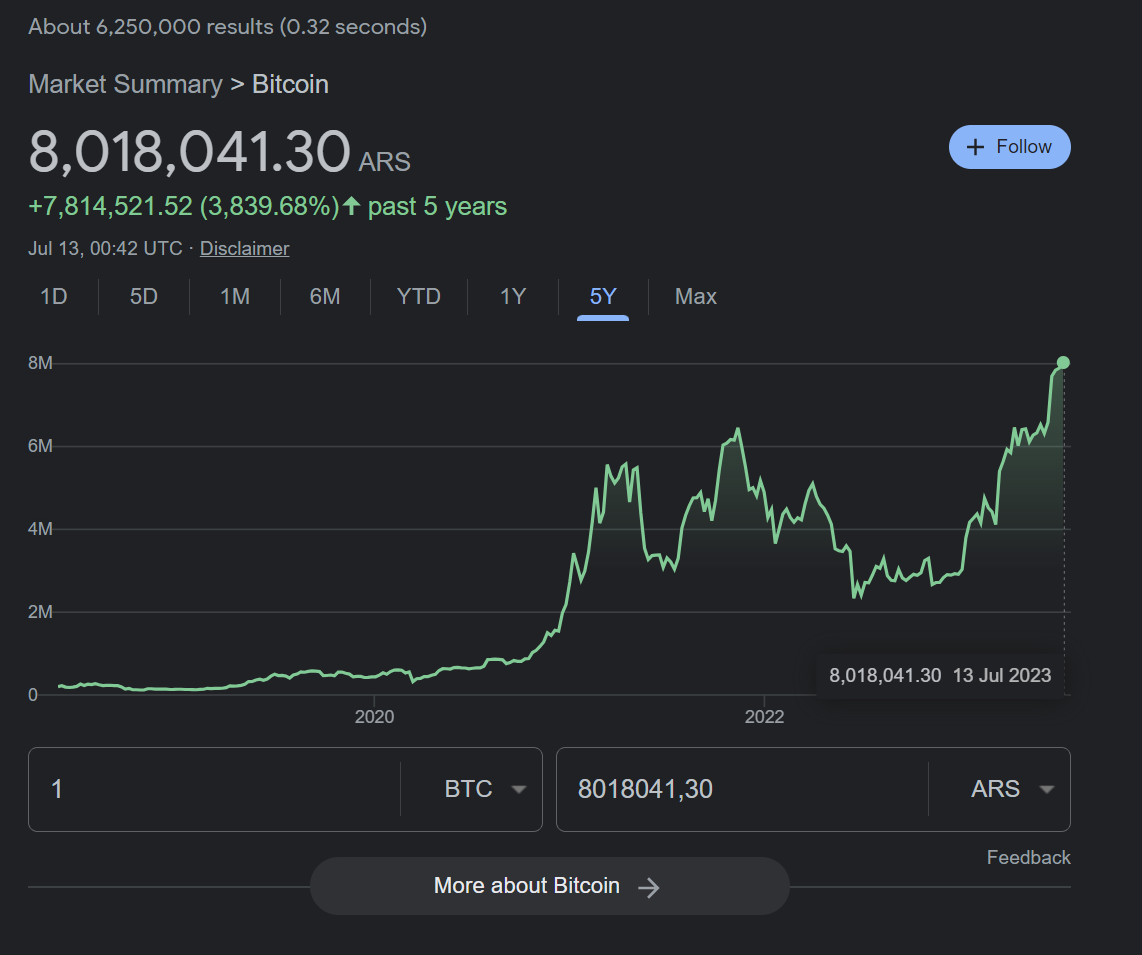Show the 1Y price chart

click(x=512, y=297)
